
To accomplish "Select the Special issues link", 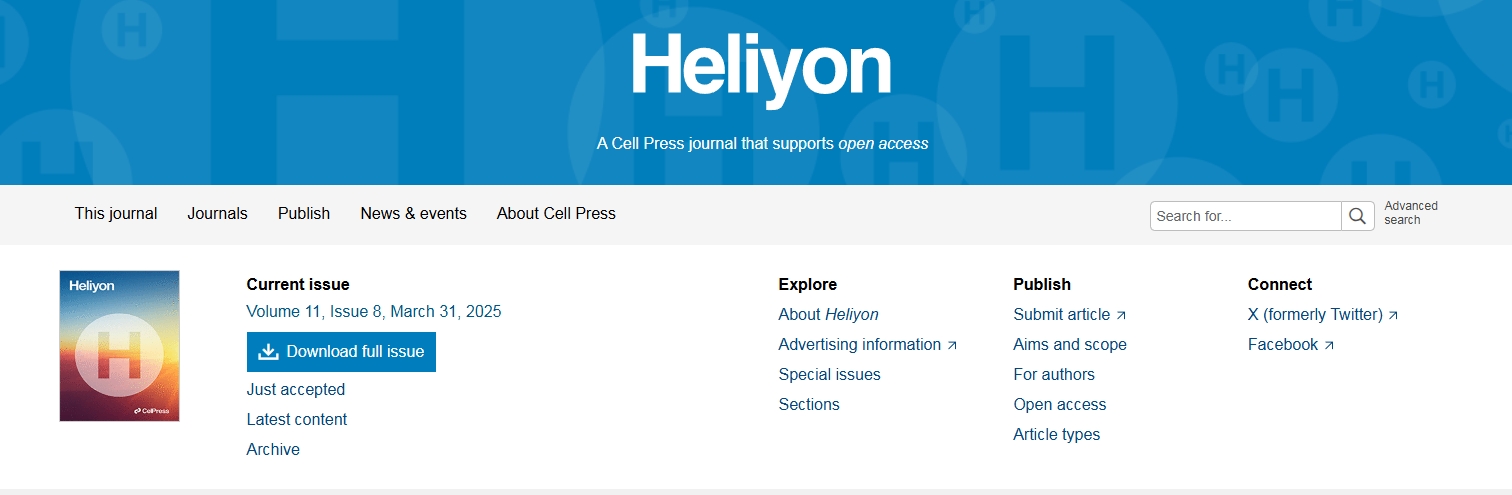I will click(x=830, y=375).
